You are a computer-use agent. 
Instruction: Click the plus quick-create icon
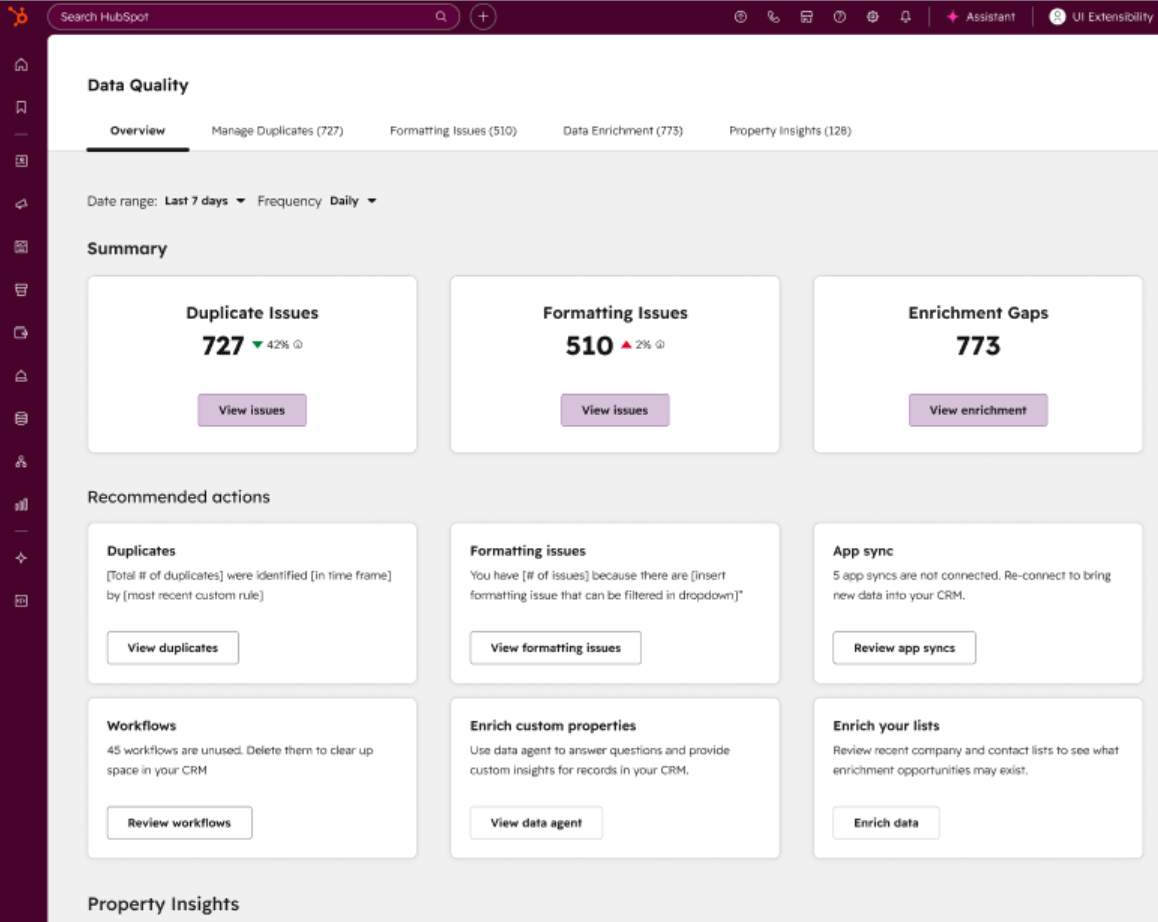tap(483, 16)
